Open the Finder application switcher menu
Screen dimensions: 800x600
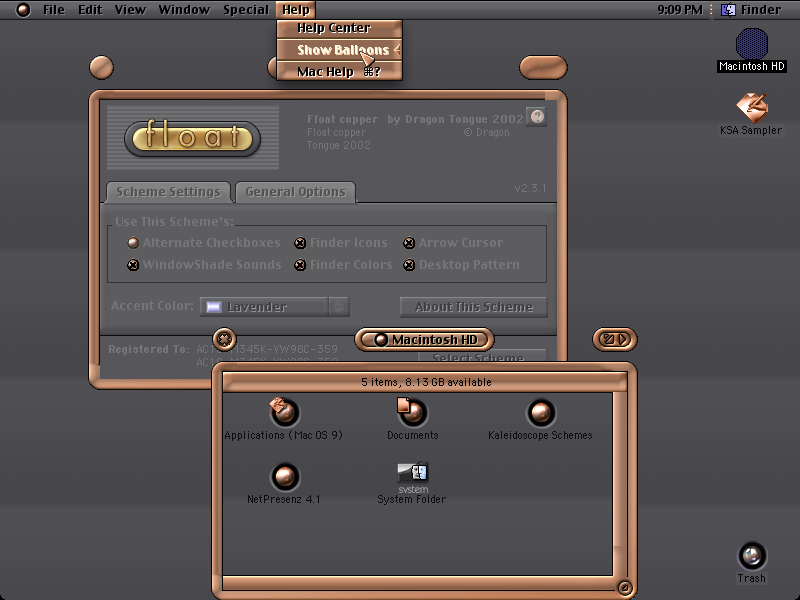pos(751,10)
